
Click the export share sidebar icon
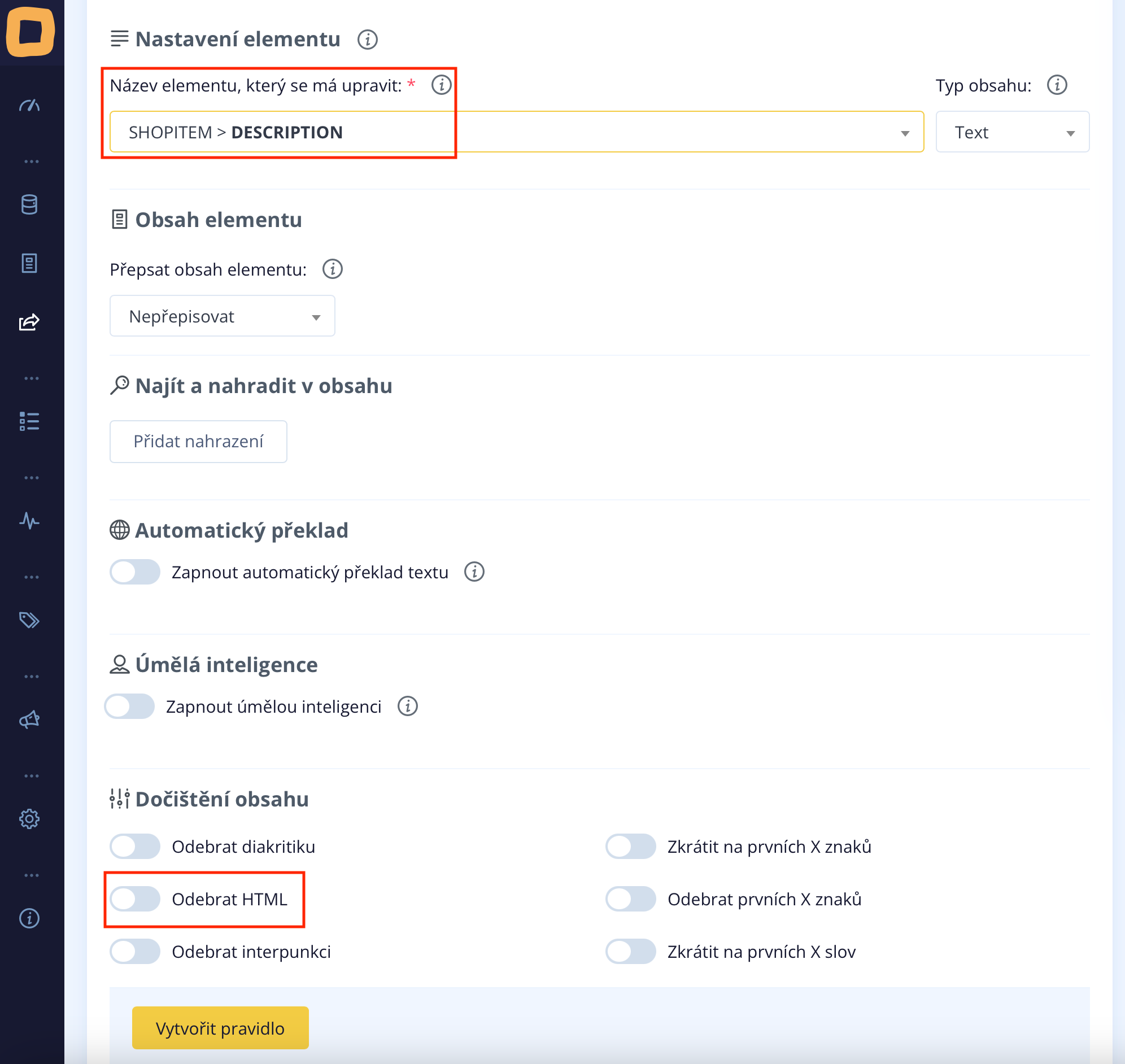tap(29, 322)
